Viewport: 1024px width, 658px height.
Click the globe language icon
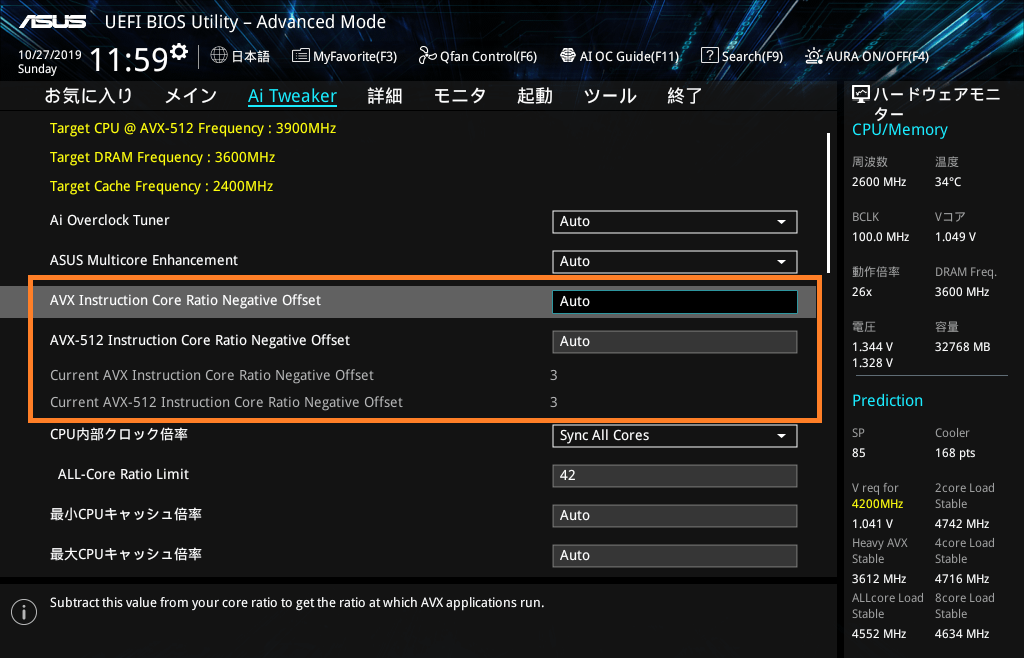(x=219, y=55)
